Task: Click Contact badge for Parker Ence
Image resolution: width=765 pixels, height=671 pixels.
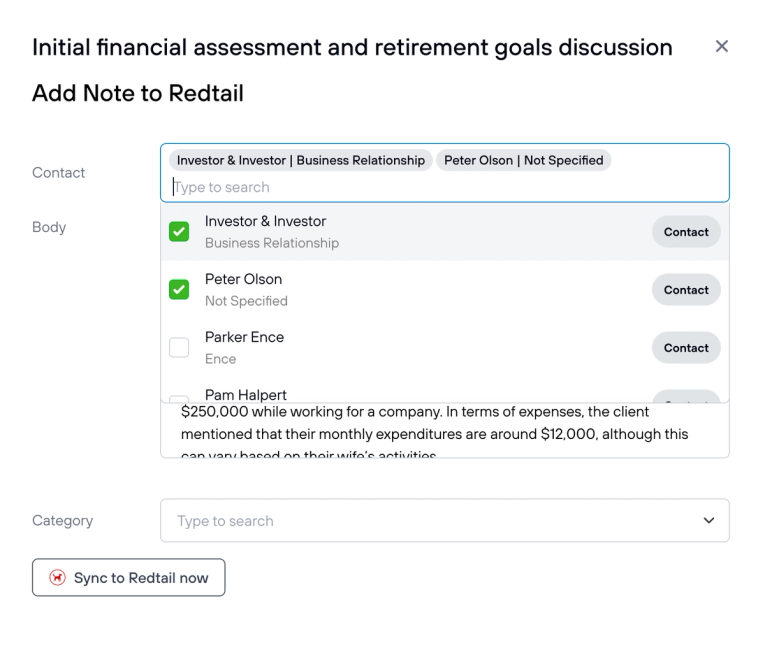Action: click(686, 348)
